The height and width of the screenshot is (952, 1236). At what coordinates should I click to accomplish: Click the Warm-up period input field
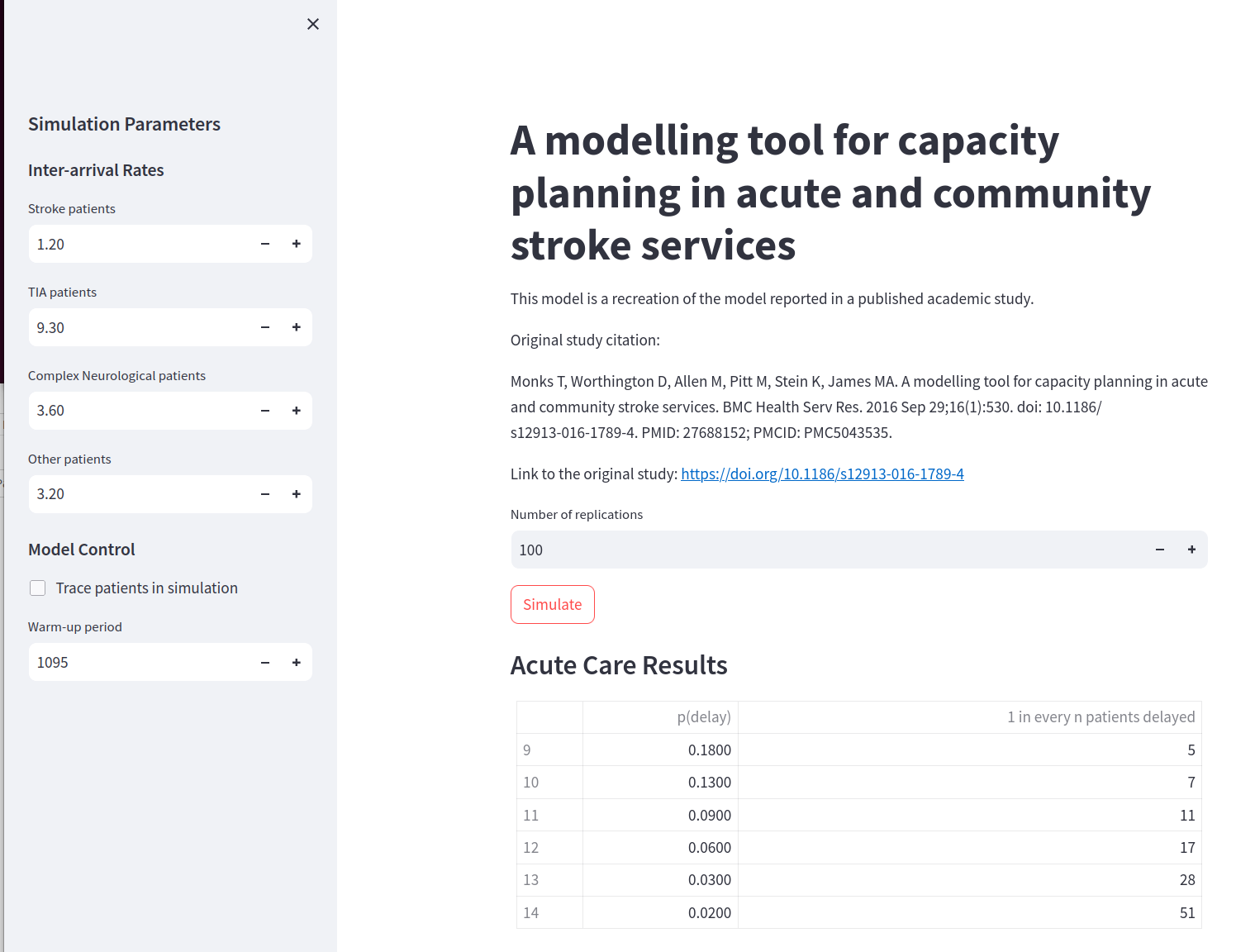point(140,663)
